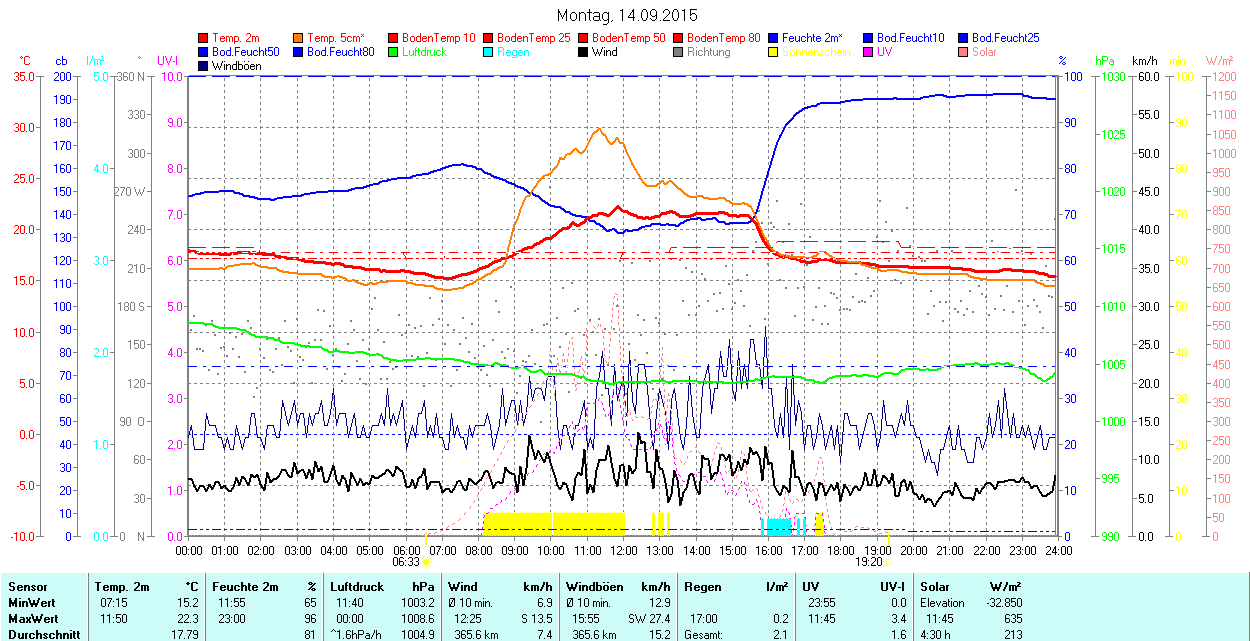
Task: Click the MinWert row label
Action: click(30, 603)
